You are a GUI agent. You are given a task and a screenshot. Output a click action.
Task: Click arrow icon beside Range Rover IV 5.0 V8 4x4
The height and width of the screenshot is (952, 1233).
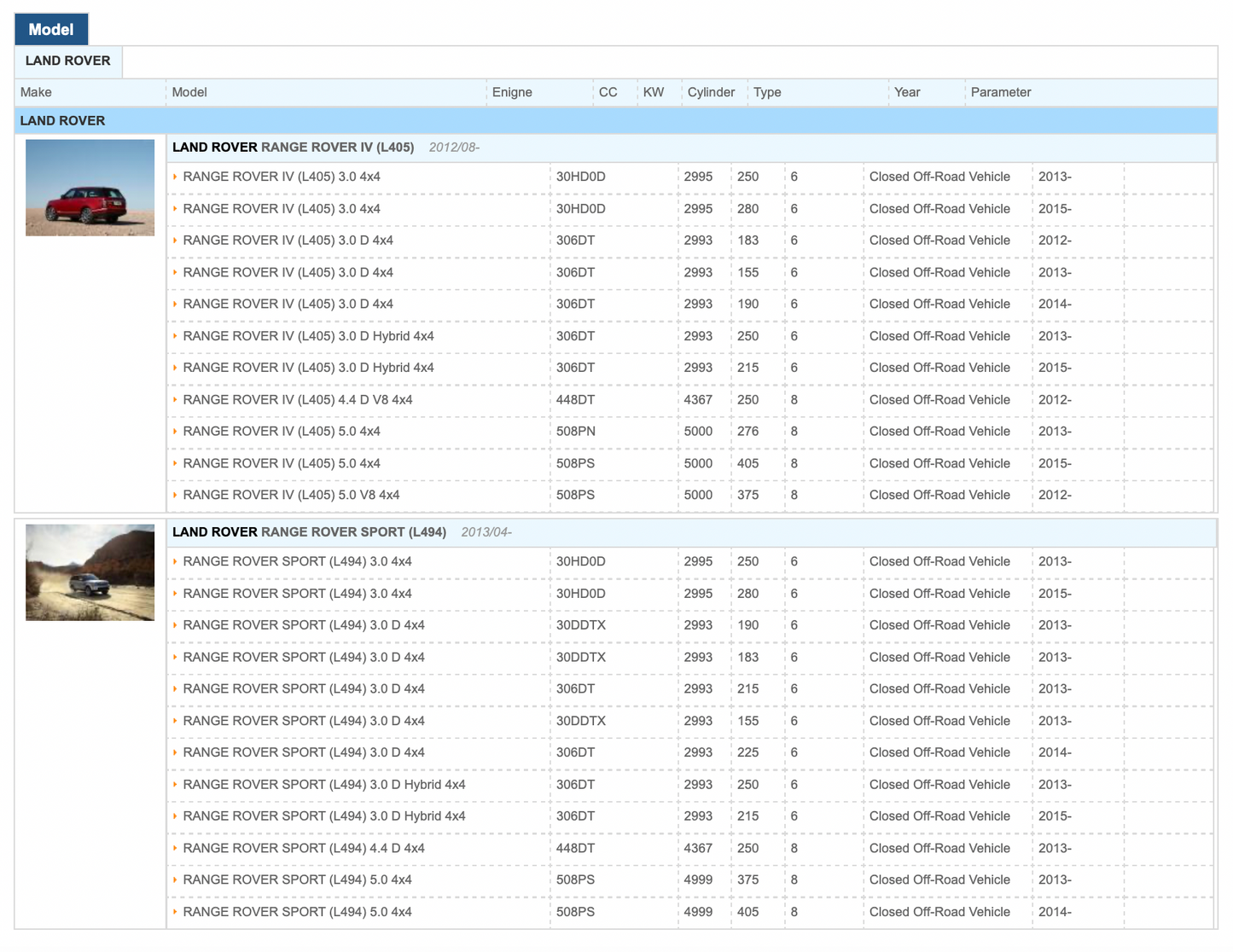click(175, 496)
